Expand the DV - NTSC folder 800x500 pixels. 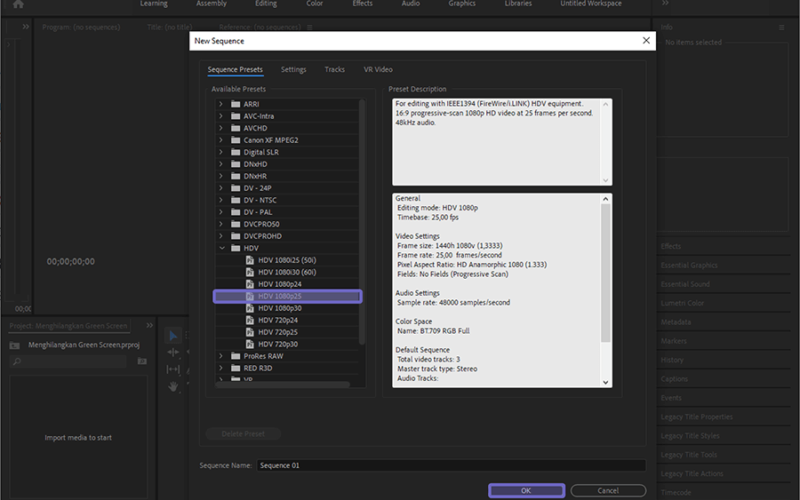coord(221,200)
